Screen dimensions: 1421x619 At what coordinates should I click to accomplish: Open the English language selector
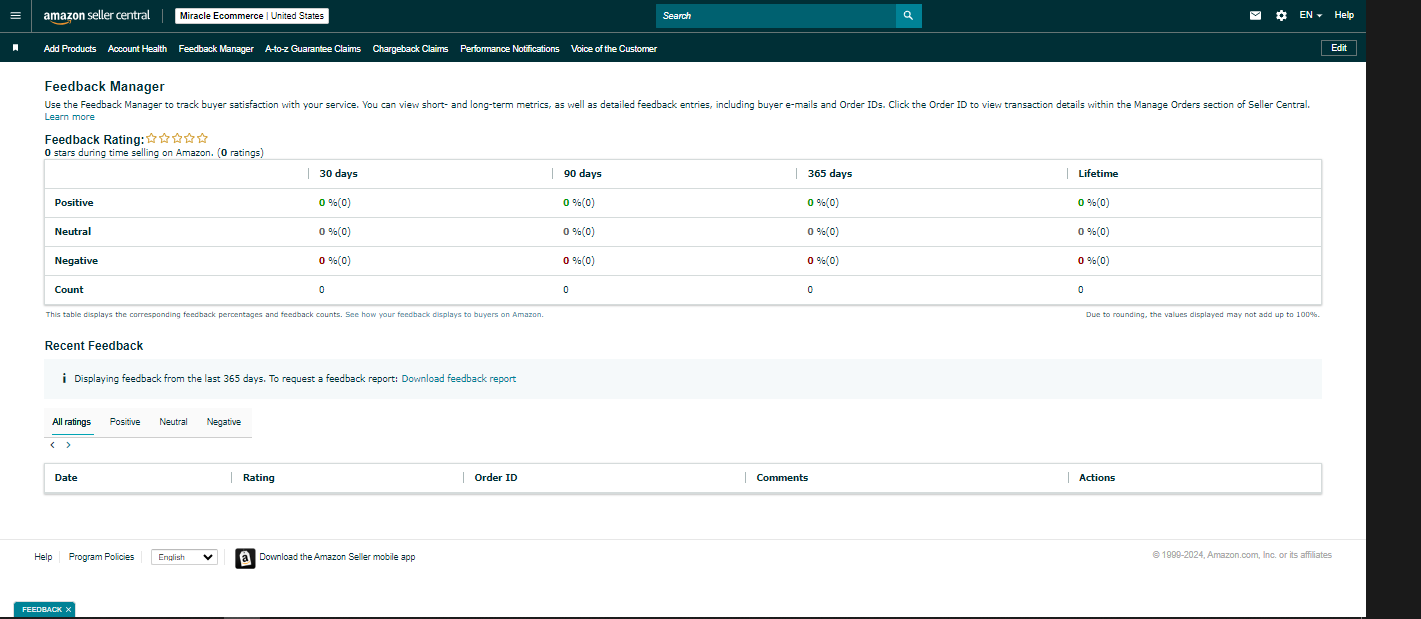pyautogui.click(x=184, y=557)
